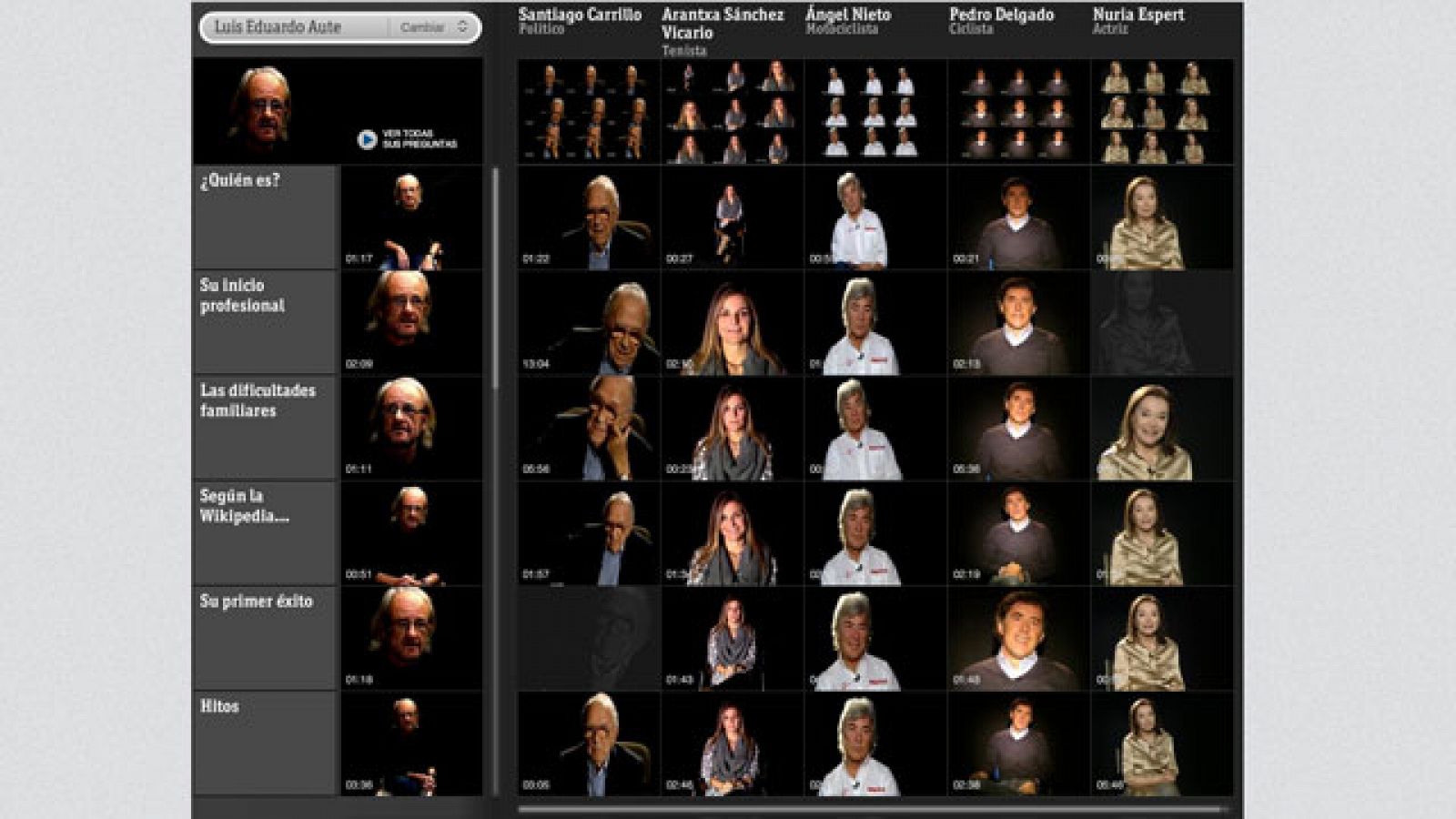Image resolution: width=1456 pixels, height=819 pixels.
Task: Play Pedro Delgado's Su primer éxito video
Action: (x=1018, y=638)
